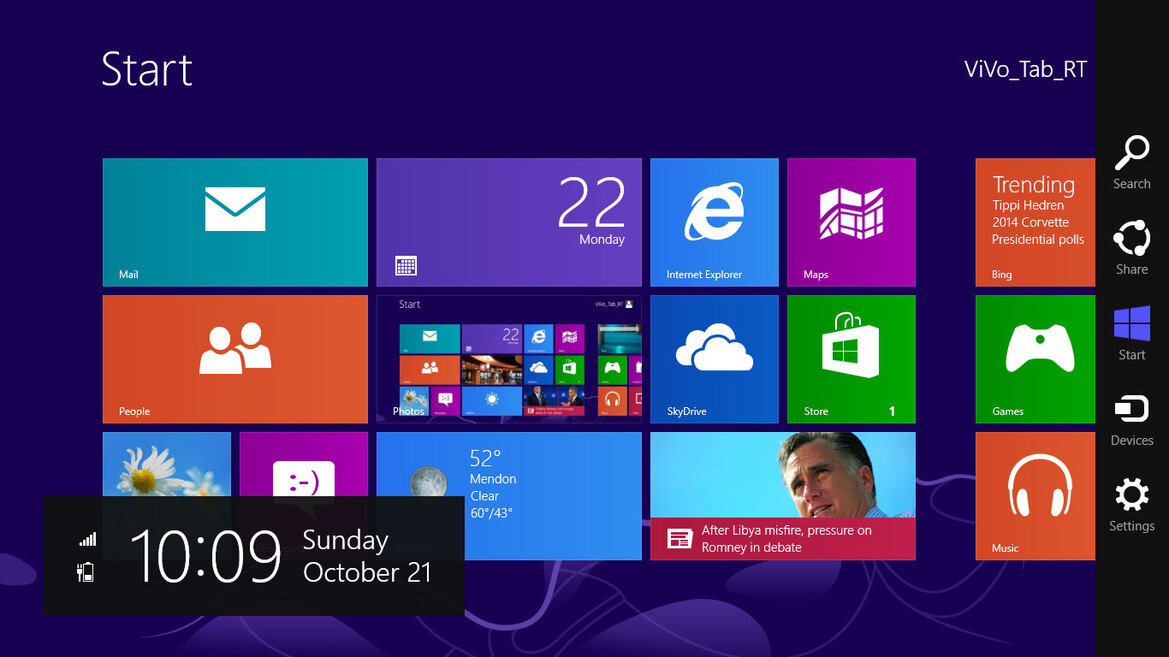Click the Sunday date text
1169x657 pixels.
tap(345, 540)
